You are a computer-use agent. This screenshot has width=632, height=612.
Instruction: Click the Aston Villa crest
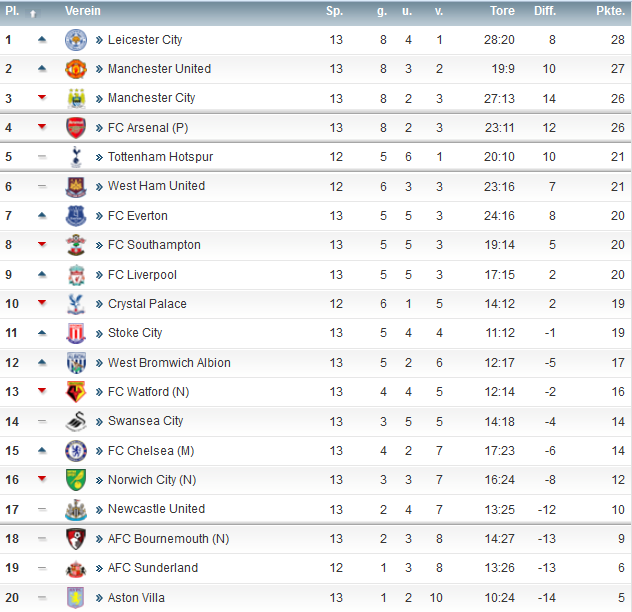click(x=76, y=597)
